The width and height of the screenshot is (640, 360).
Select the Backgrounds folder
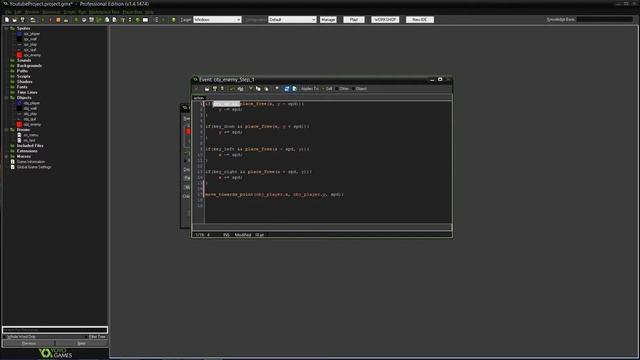29,66
